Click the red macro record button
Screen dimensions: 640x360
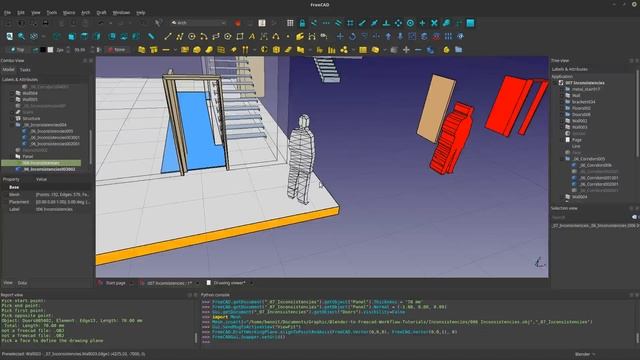(x=238, y=23)
